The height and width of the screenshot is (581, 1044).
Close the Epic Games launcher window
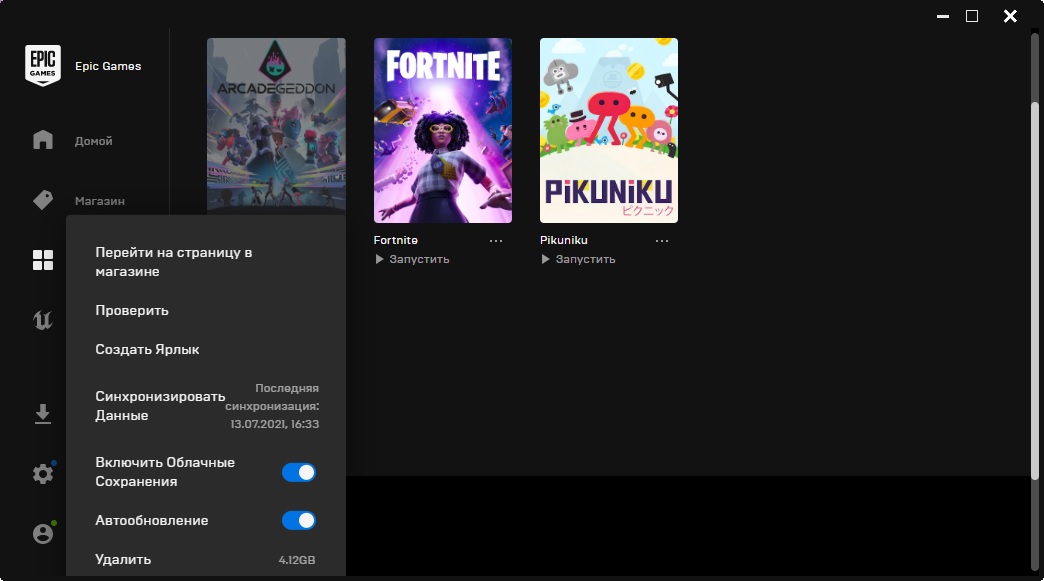(x=1010, y=16)
